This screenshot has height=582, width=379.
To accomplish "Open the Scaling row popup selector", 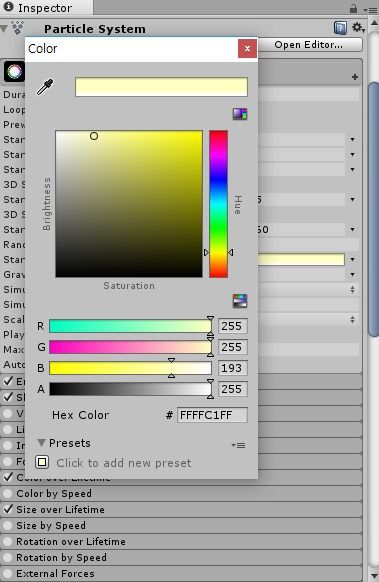I will 352,320.
